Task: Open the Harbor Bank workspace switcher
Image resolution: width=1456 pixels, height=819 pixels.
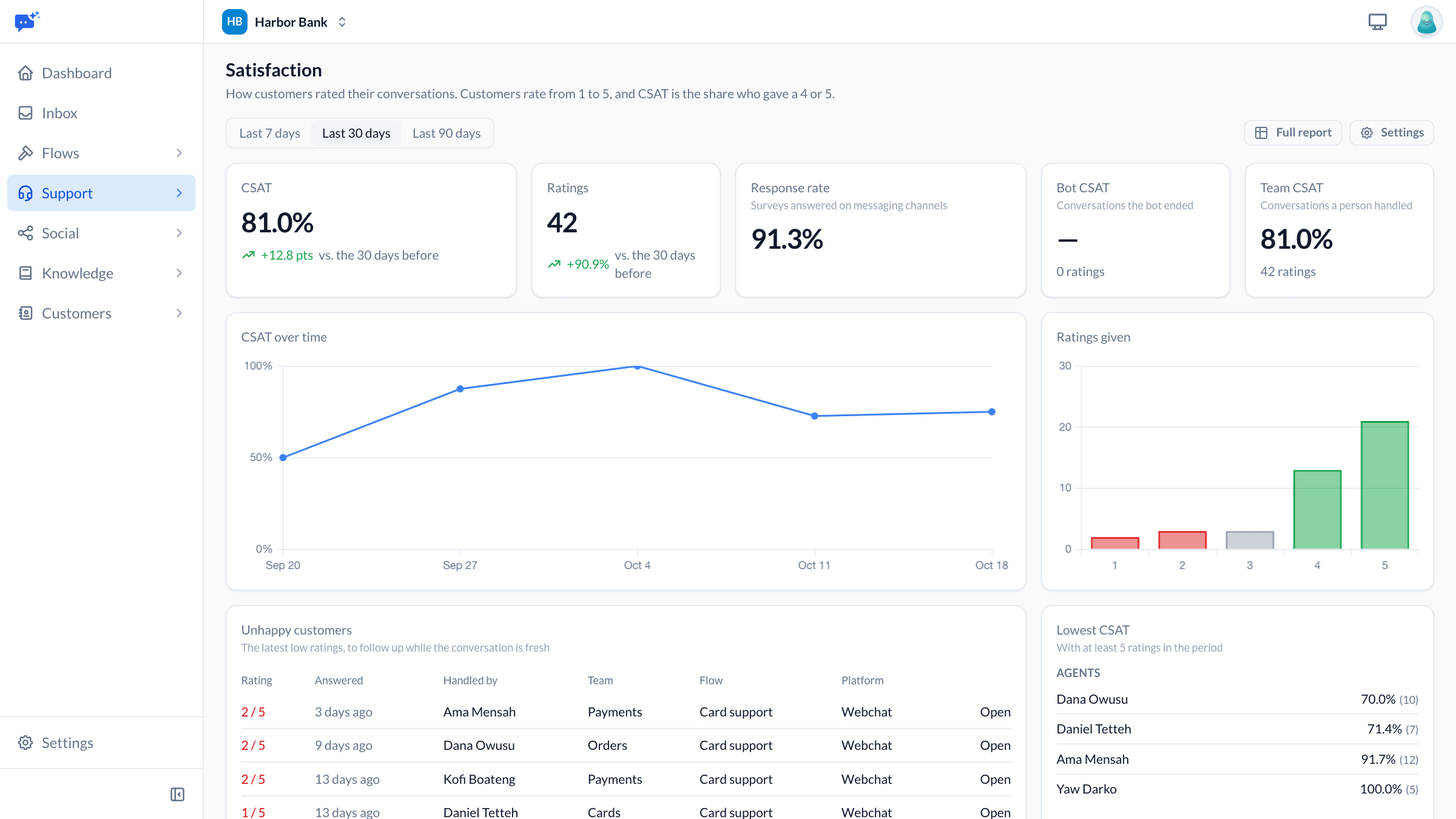Action: (285, 22)
